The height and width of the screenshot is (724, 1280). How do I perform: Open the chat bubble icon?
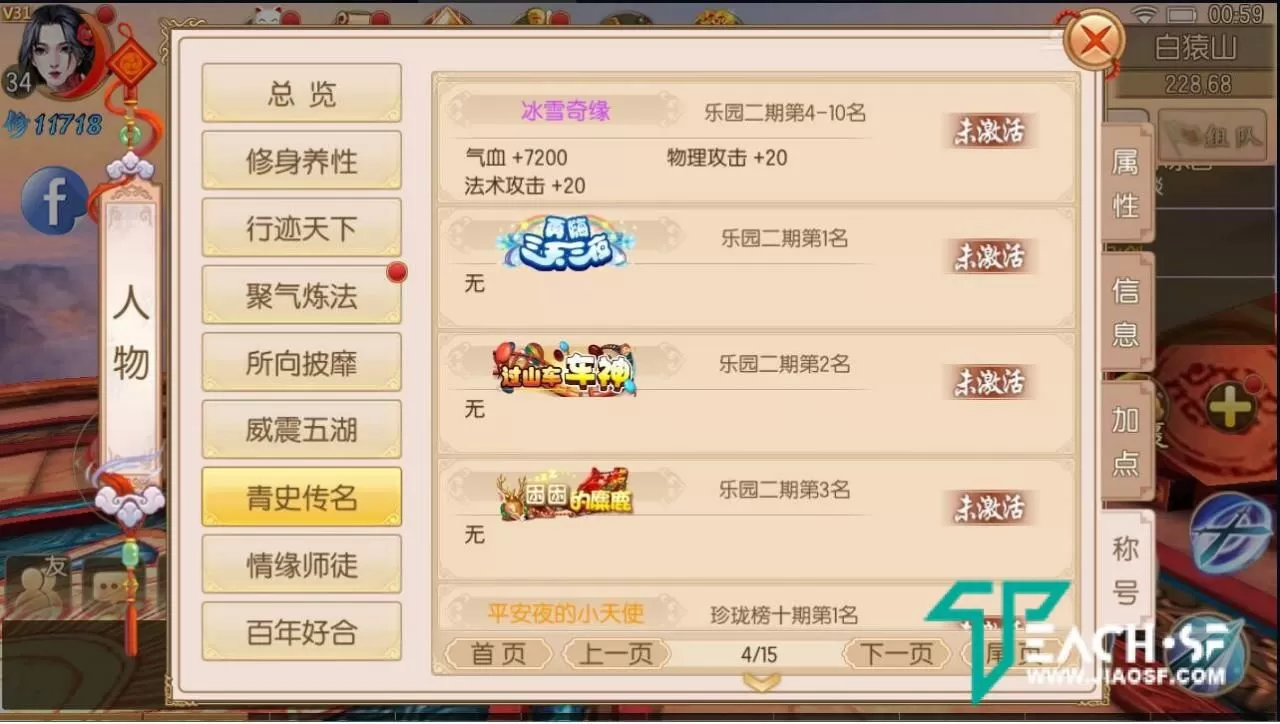point(108,587)
